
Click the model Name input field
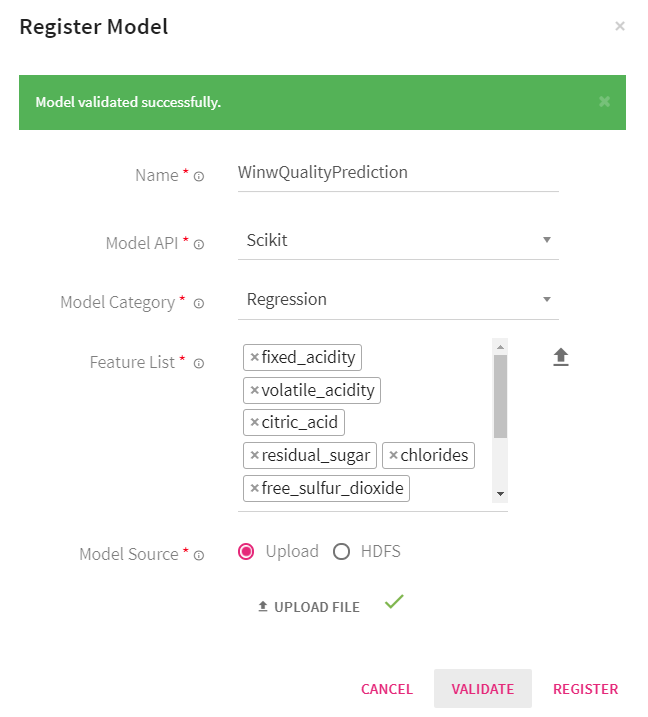tap(397, 172)
